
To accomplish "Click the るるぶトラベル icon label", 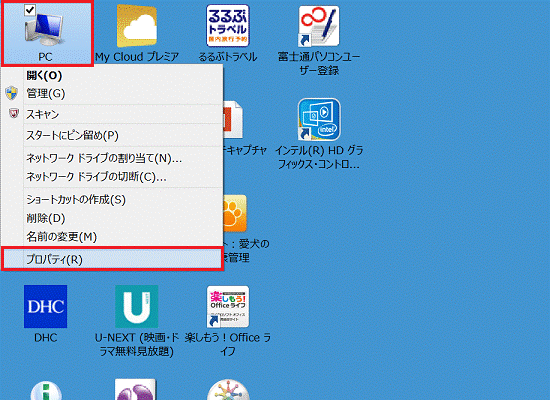I will tap(228, 57).
